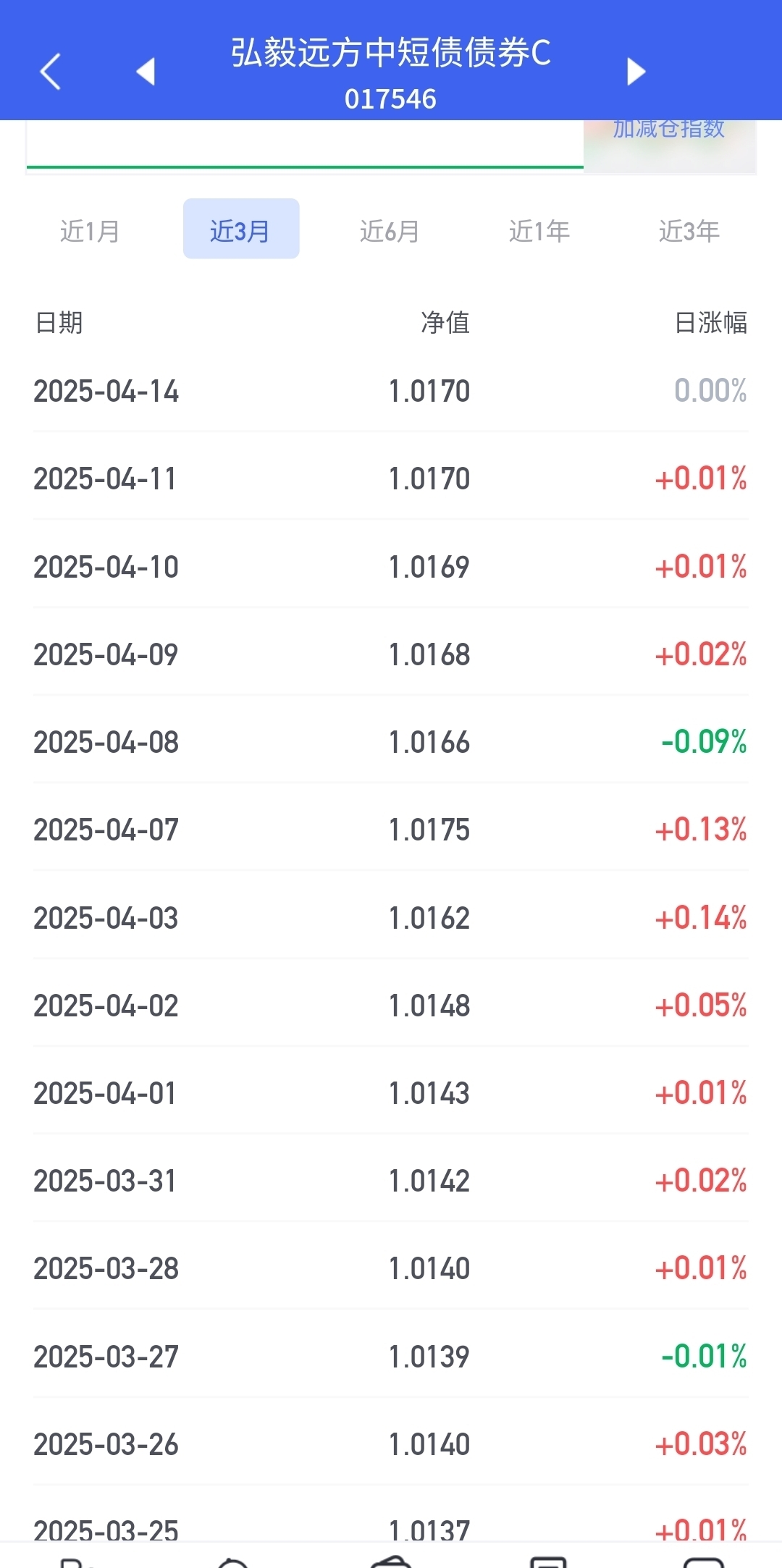Open the 2025-03-27 row showing -0.01%
The image size is (782, 1568).
[x=391, y=1357]
